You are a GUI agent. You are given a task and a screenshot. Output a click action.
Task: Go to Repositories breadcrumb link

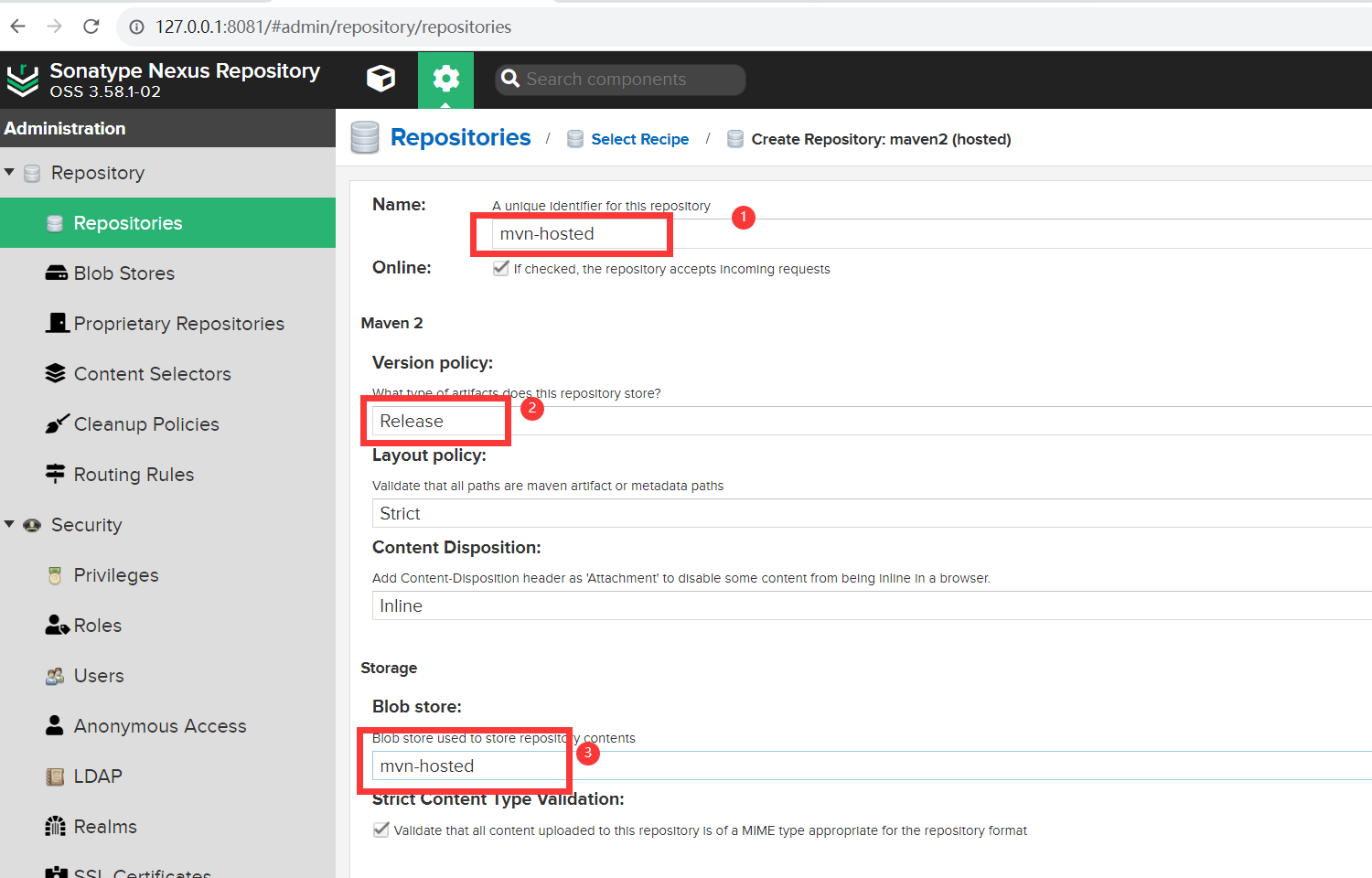click(460, 137)
